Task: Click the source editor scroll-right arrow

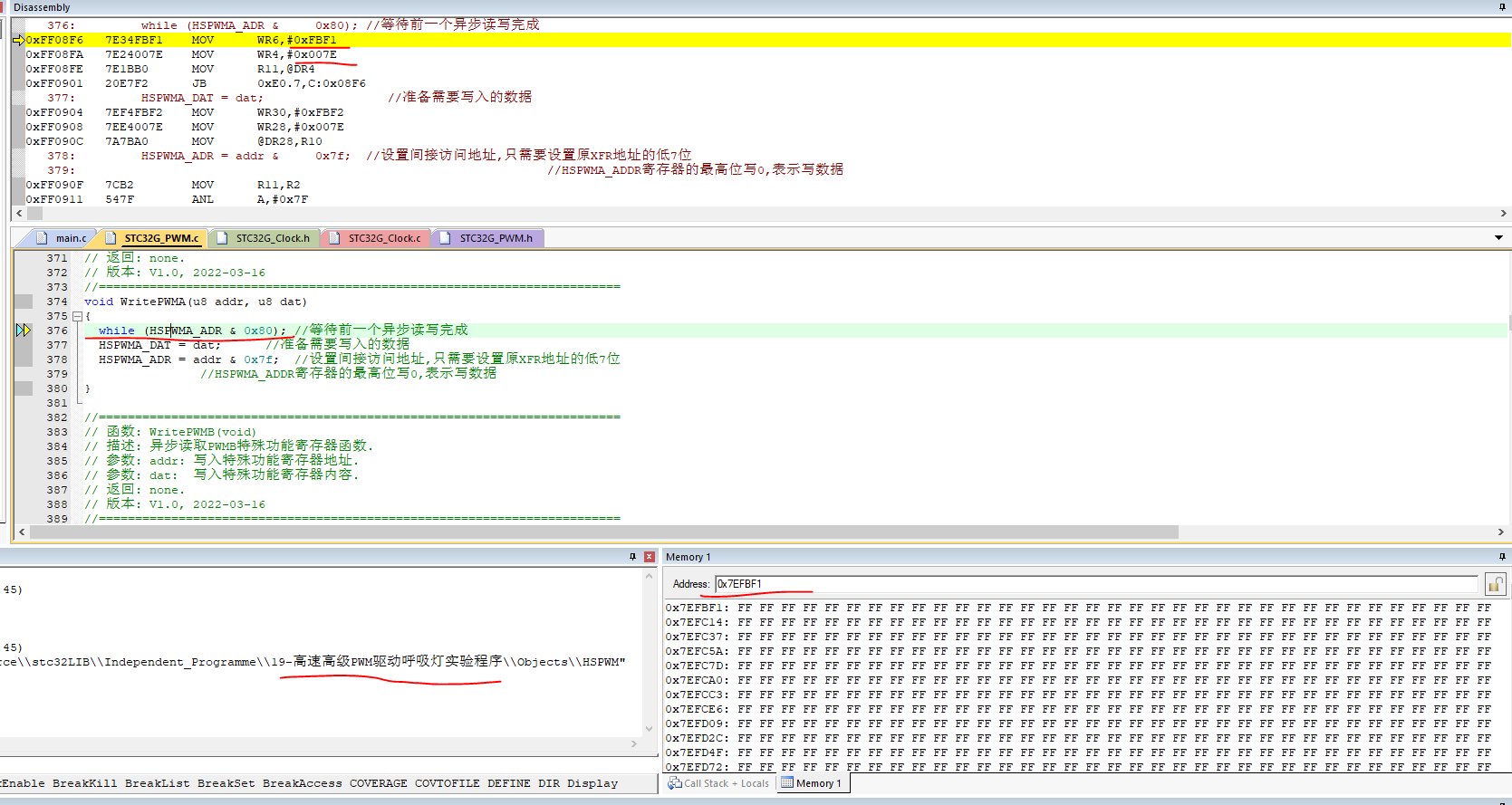Action: [x=1501, y=532]
